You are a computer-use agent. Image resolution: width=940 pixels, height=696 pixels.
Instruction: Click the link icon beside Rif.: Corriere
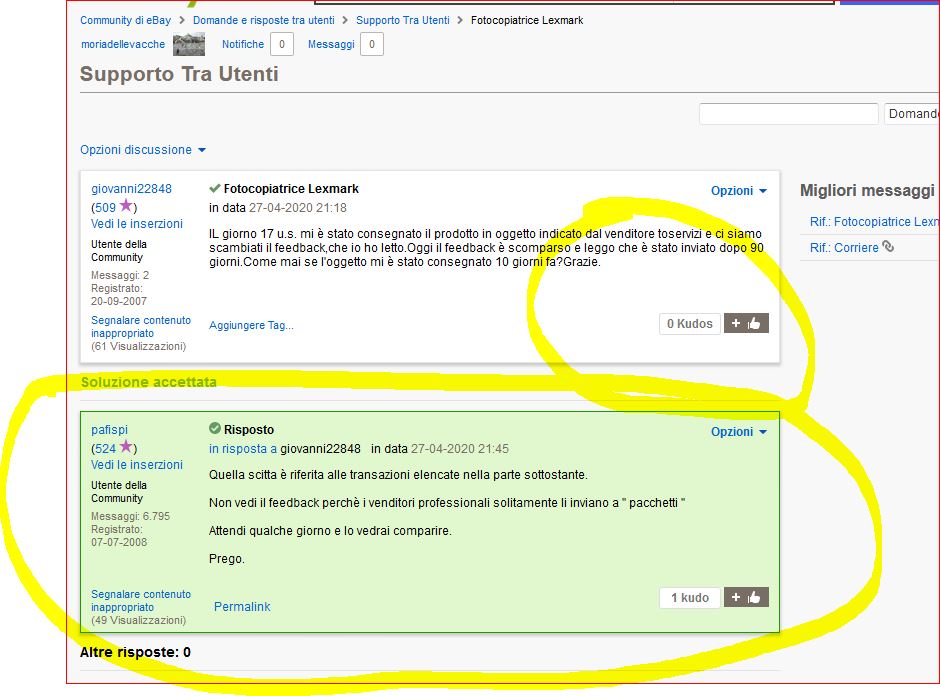tap(888, 247)
